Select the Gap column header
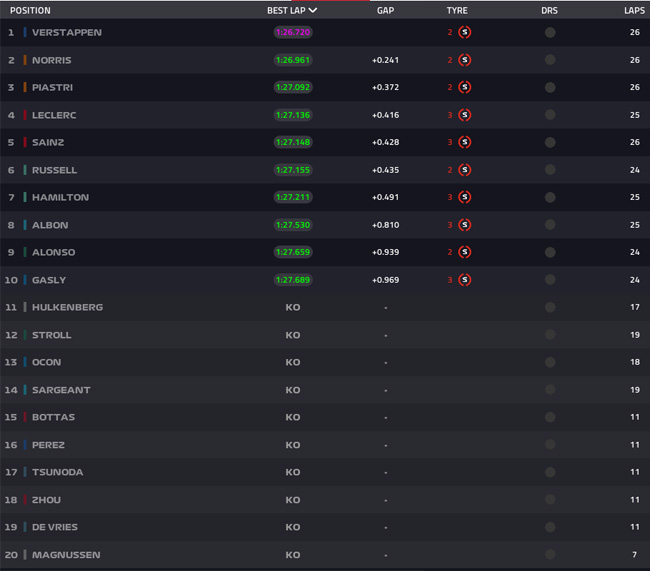This screenshot has width=650, height=571. [x=386, y=10]
